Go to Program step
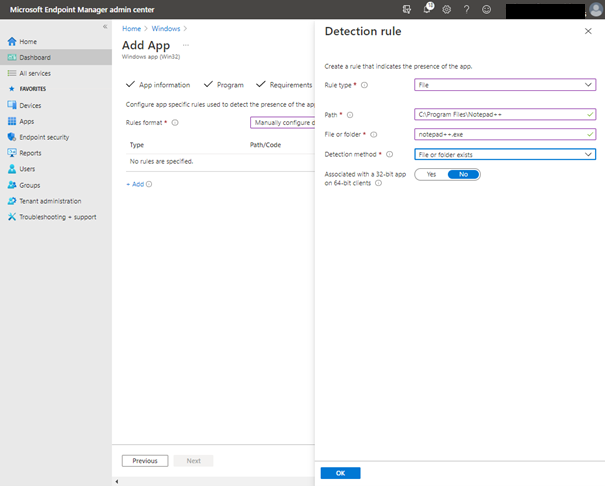The height and width of the screenshot is (486, 605). click(224, 85)
